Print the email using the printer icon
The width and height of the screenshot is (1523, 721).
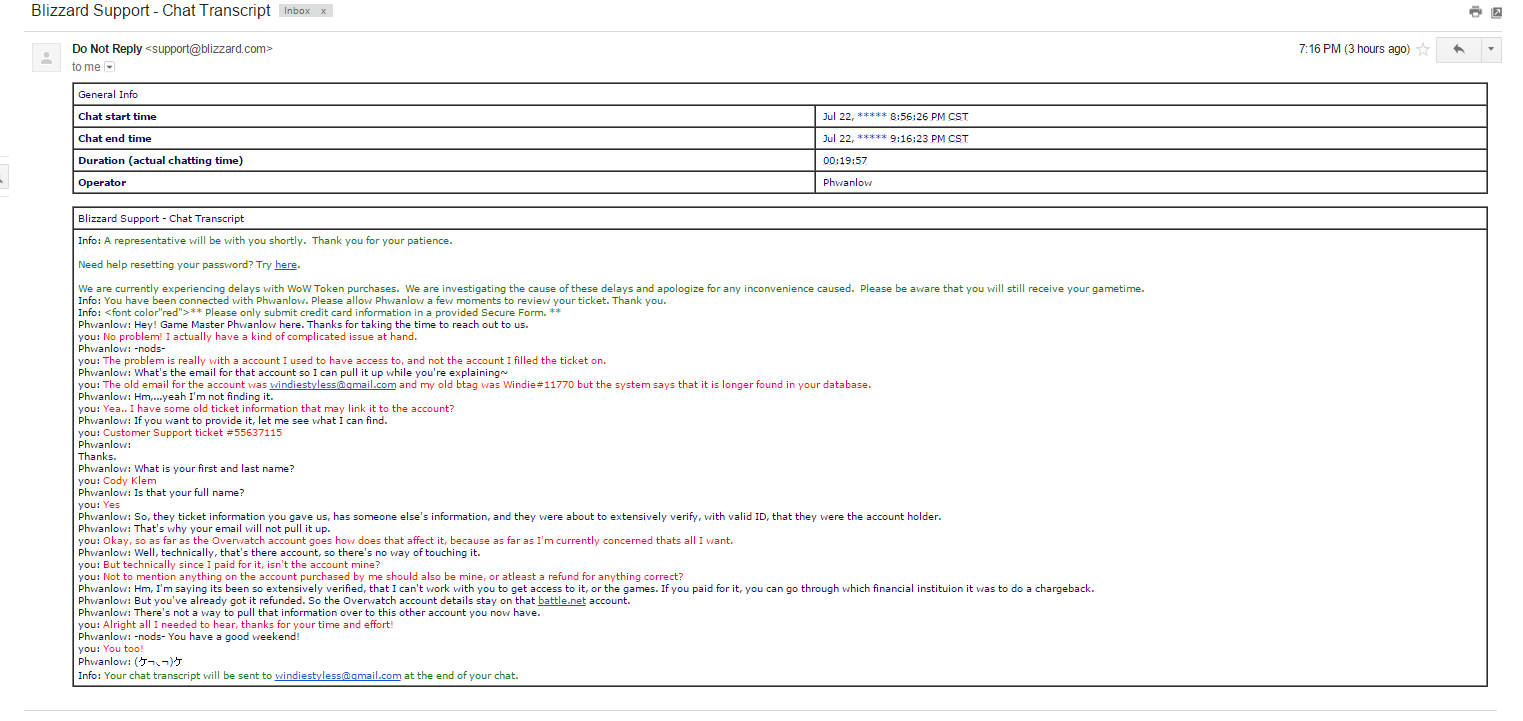tap(1475, 12)
